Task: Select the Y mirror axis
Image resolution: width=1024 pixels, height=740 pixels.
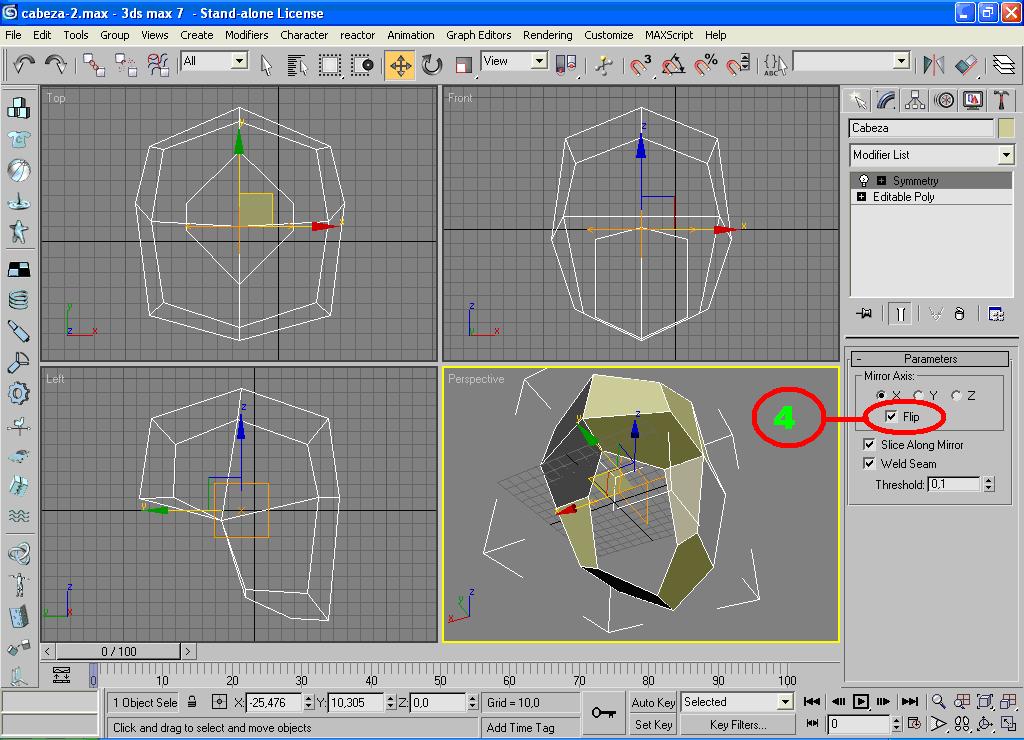Action: pos(918,395)
